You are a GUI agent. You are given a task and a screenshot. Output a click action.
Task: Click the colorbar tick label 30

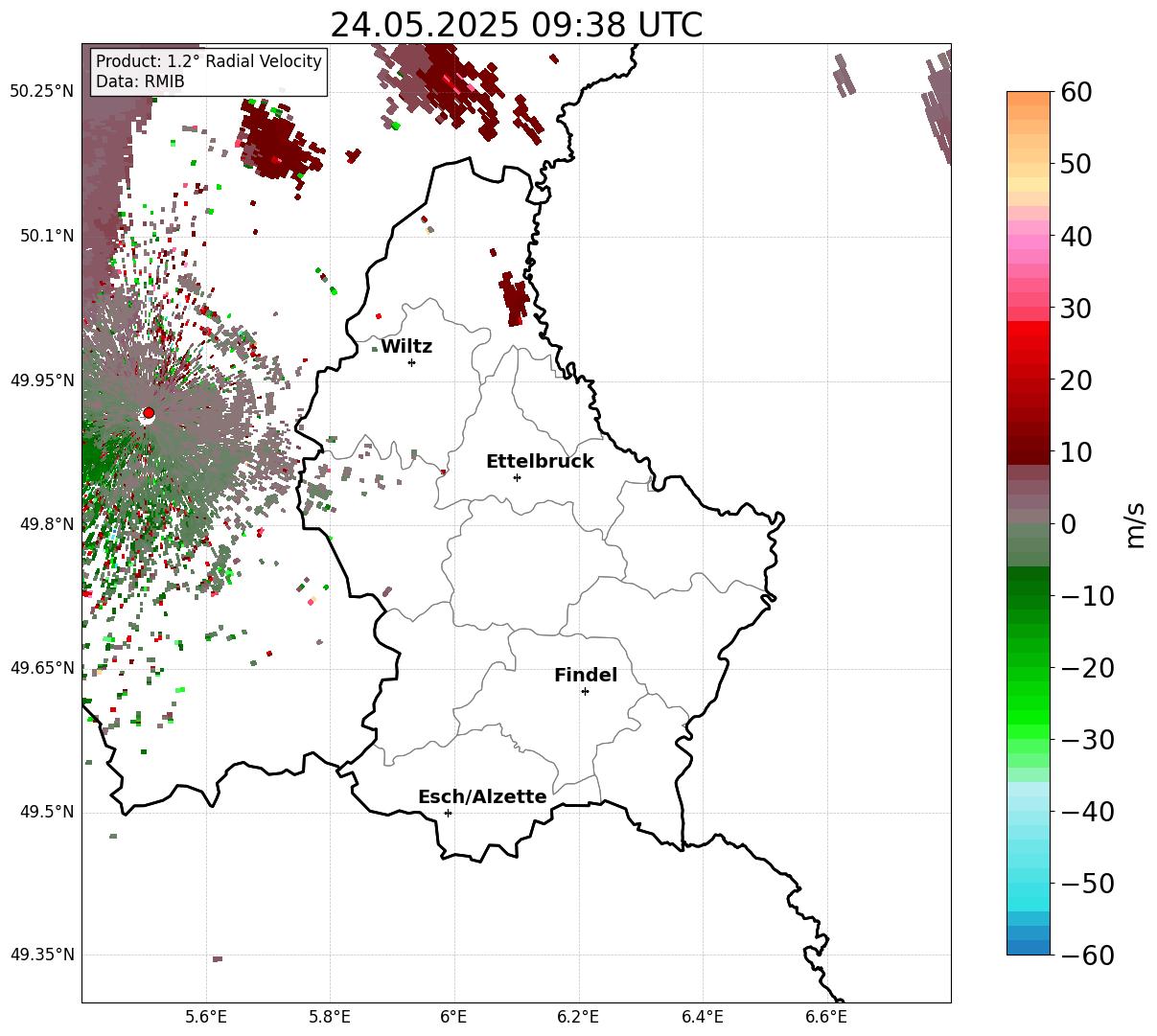pos(1076,309)
